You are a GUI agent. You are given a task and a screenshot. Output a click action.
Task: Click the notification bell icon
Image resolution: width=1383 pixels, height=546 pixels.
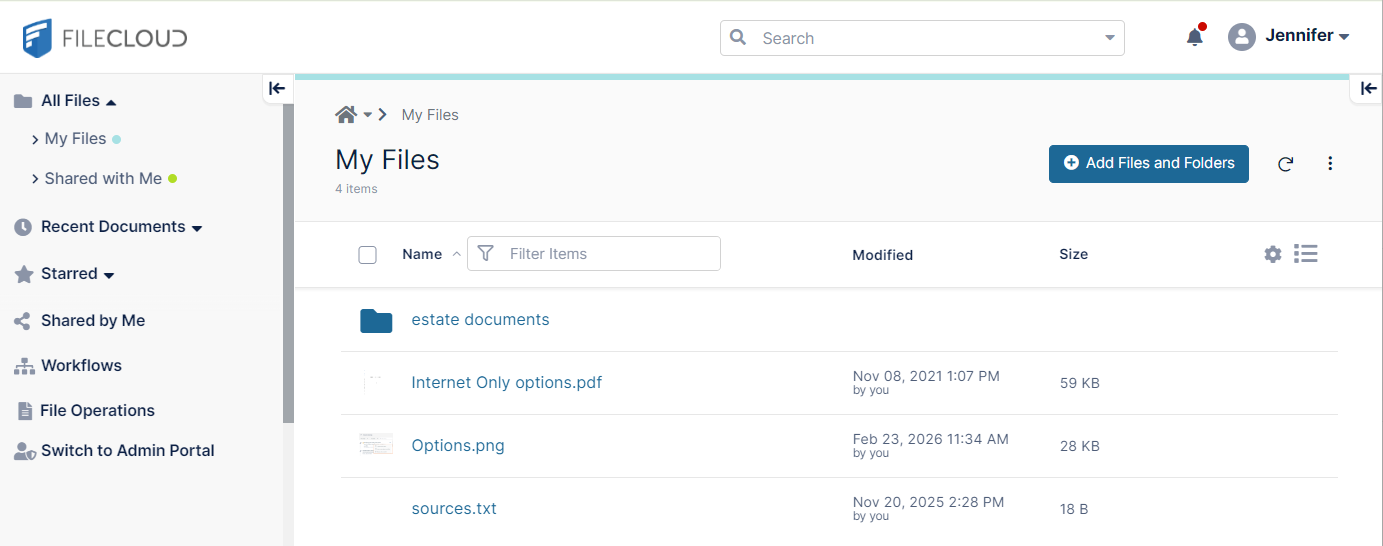tap(1194, 38)
